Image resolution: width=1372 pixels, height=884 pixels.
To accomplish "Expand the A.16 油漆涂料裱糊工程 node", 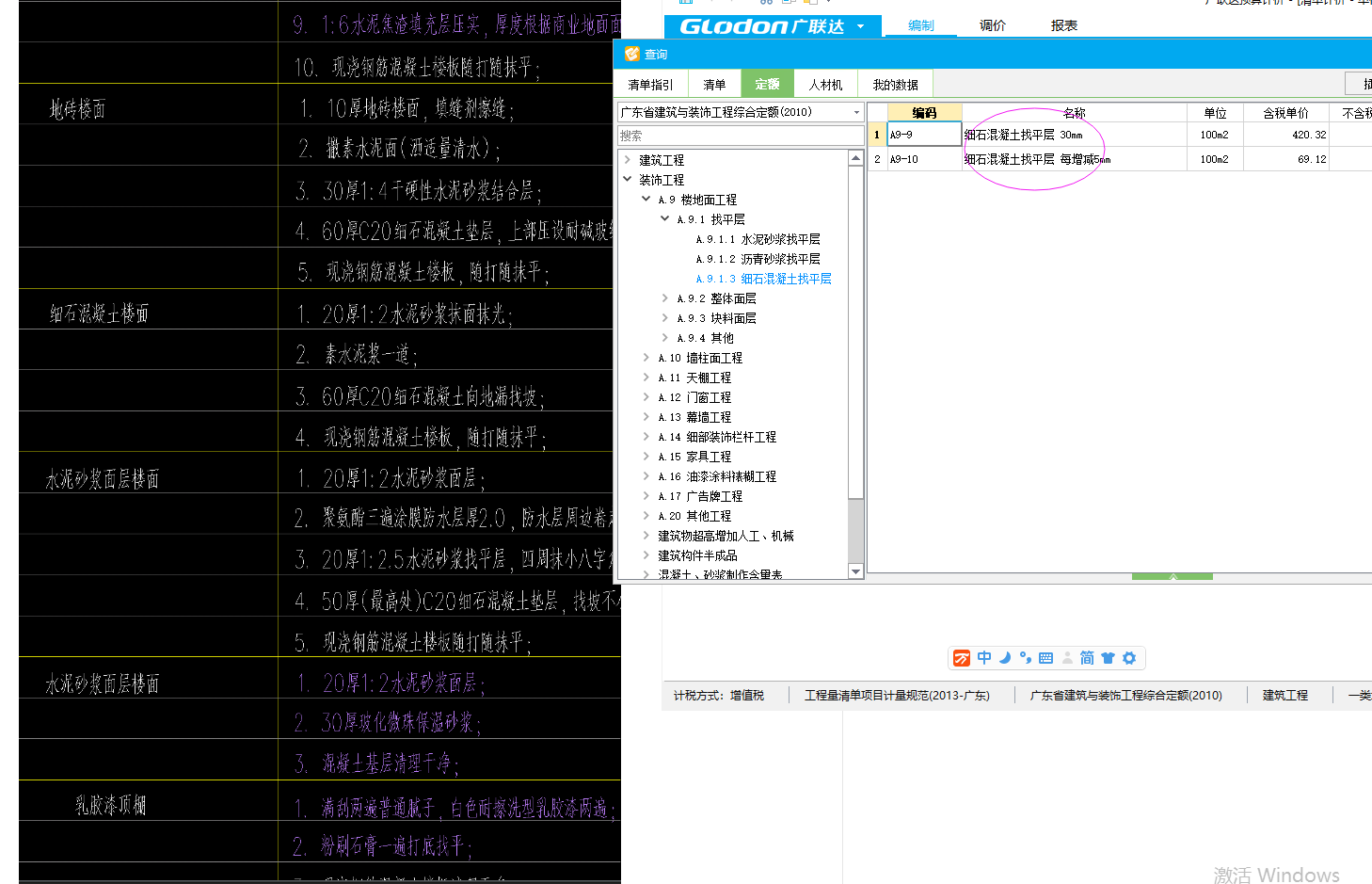I will [646, 475].
